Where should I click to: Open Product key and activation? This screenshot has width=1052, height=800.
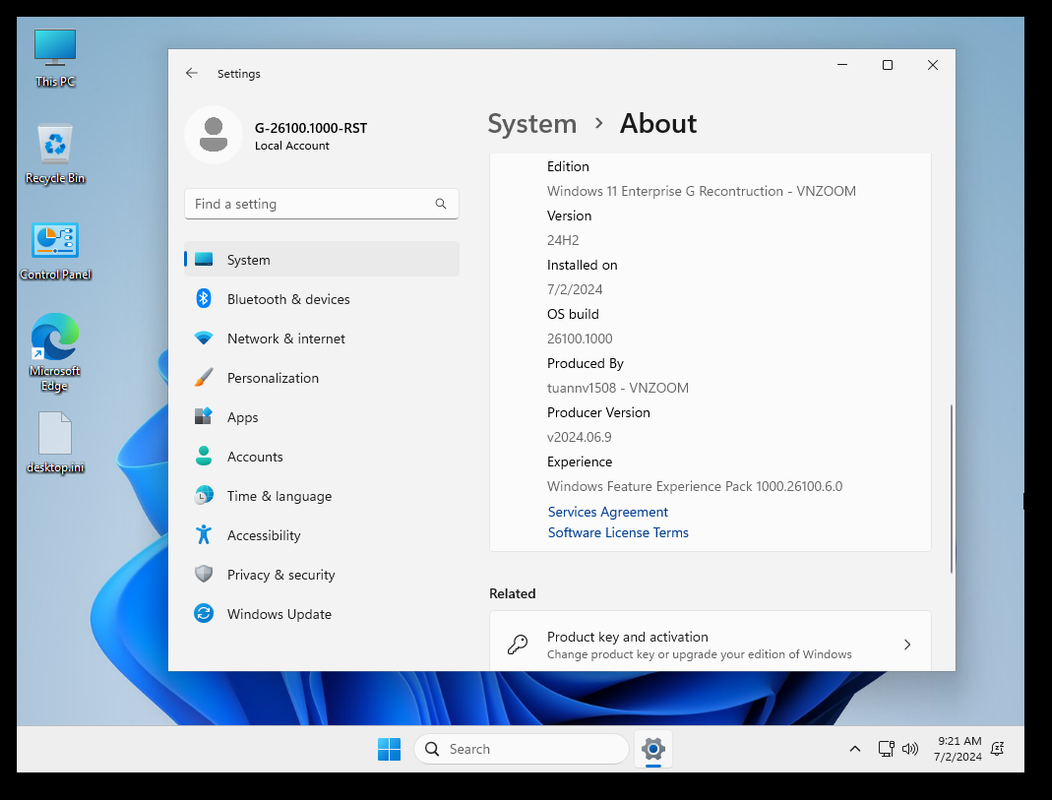(x=710, y=641)
